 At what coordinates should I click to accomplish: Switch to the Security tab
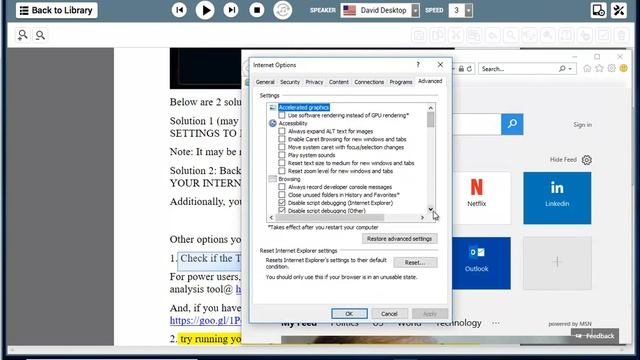click(x=290, y=82)
